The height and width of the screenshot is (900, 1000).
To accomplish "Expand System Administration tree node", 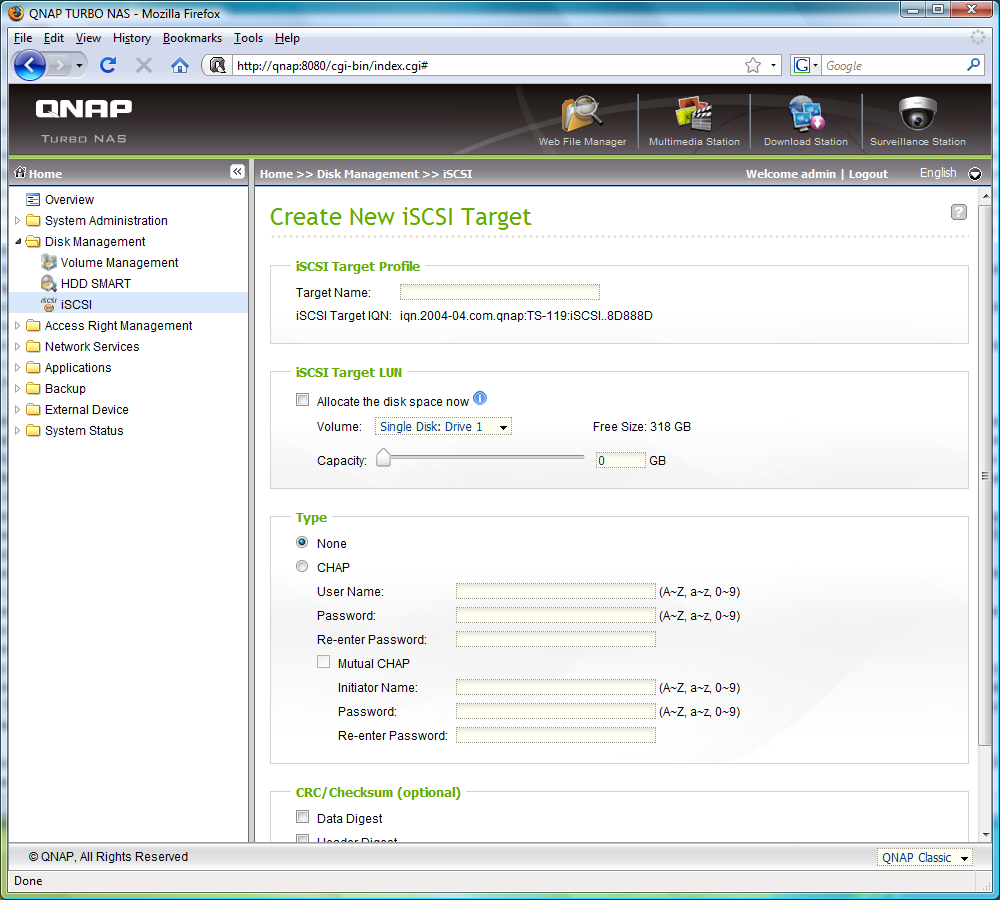I will 18,220.
